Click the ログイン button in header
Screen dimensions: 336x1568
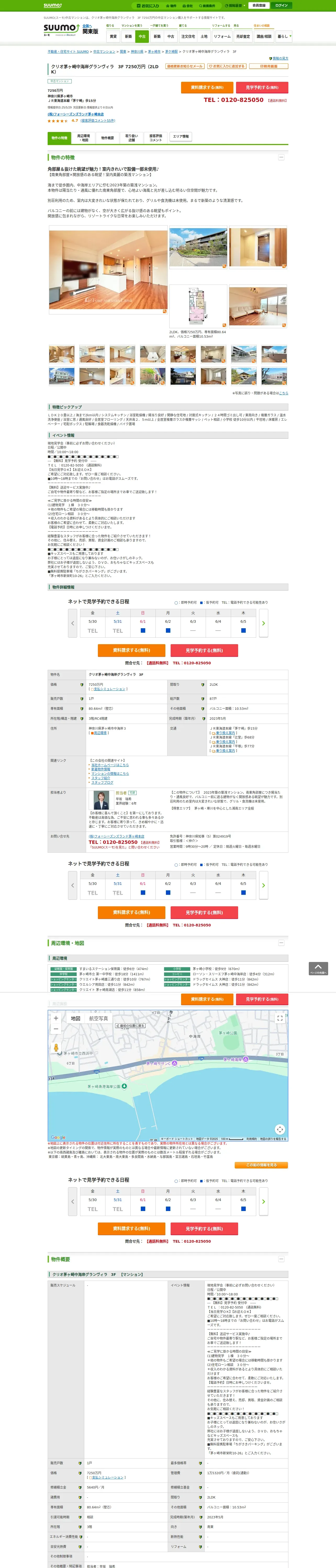point(281,5)
